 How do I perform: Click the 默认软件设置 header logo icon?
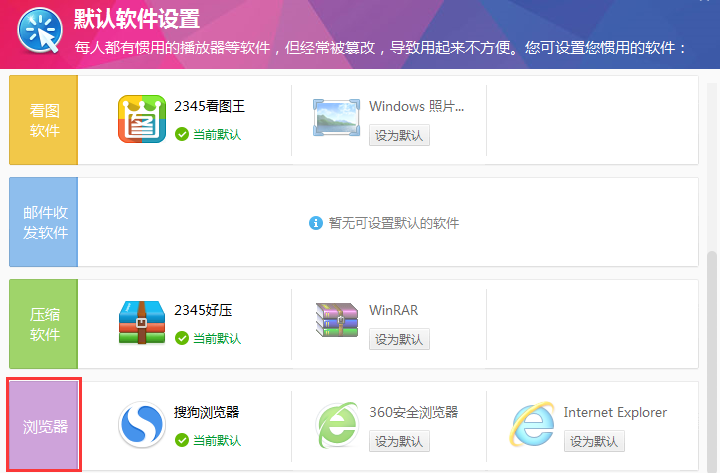(40, 30)
